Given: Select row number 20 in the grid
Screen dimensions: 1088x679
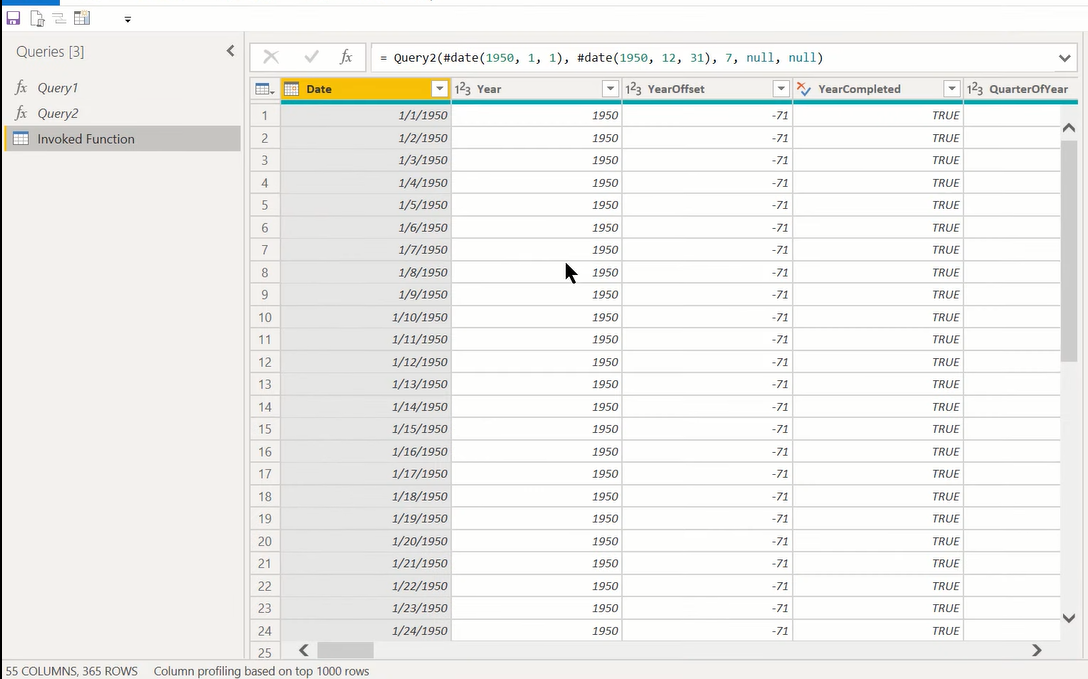Looking at the screenshot, I should point(265,541).
